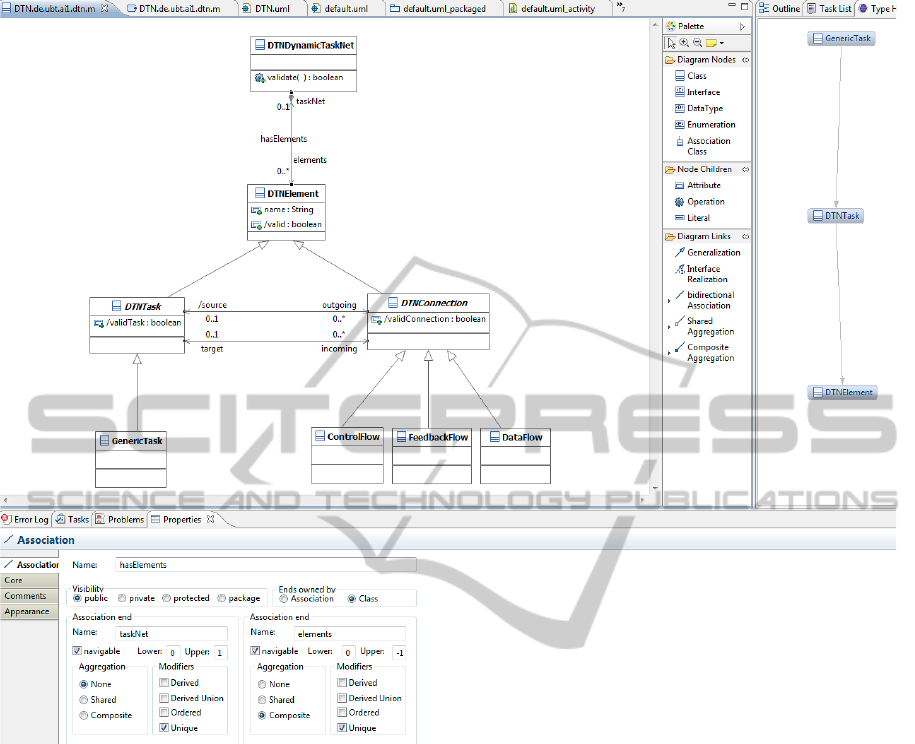The height and width of the screenshot is (744, 915).
Task: Select the Class node tool in palette
Action: pos(696,76)
